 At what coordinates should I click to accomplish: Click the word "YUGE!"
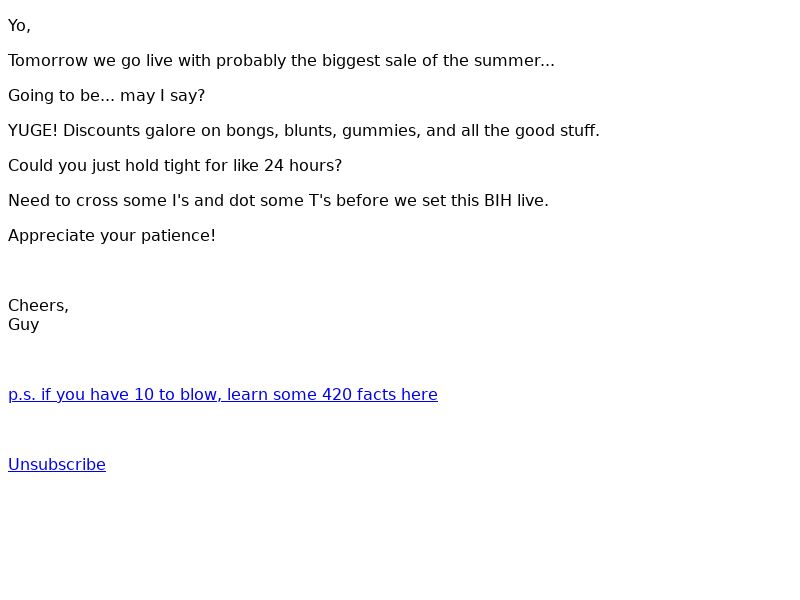pos(33,131)
